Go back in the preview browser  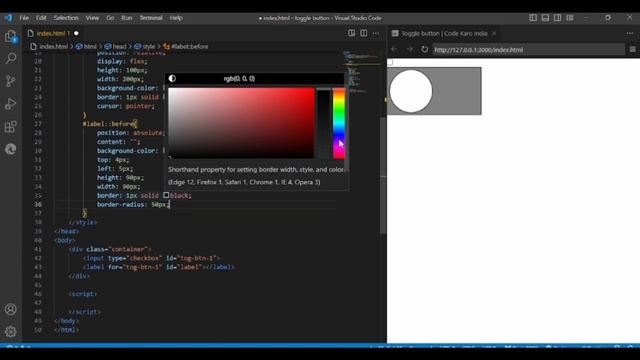394,49
